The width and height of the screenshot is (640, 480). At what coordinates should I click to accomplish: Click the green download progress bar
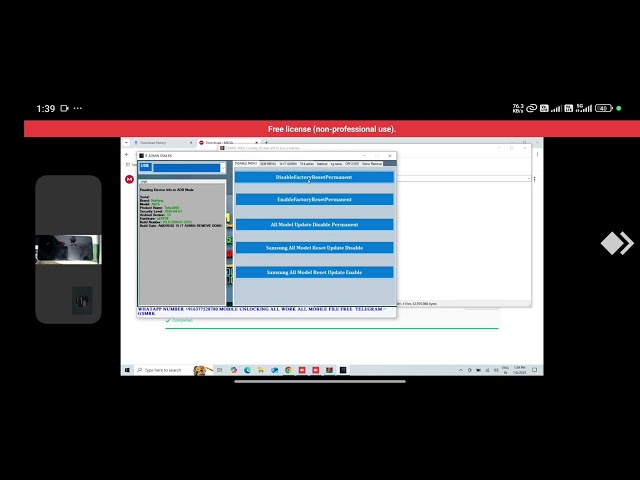(x=332, y=328)
